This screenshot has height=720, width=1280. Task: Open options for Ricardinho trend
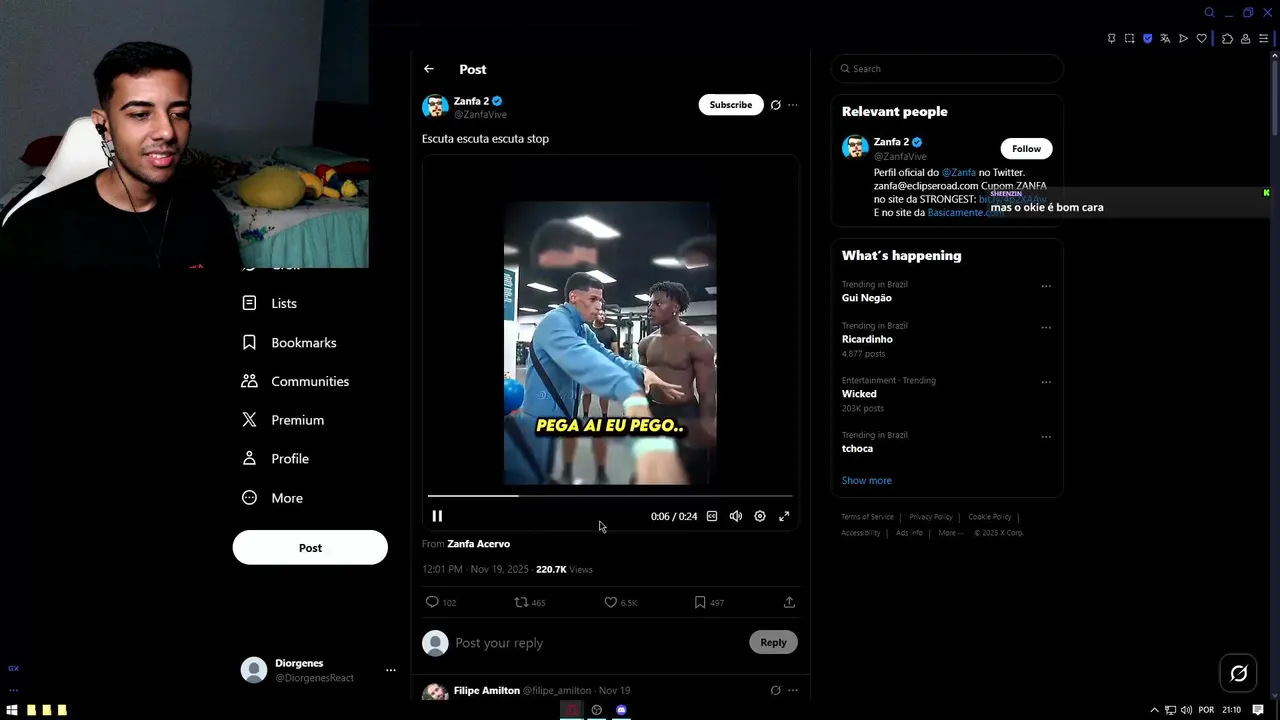1046,327
